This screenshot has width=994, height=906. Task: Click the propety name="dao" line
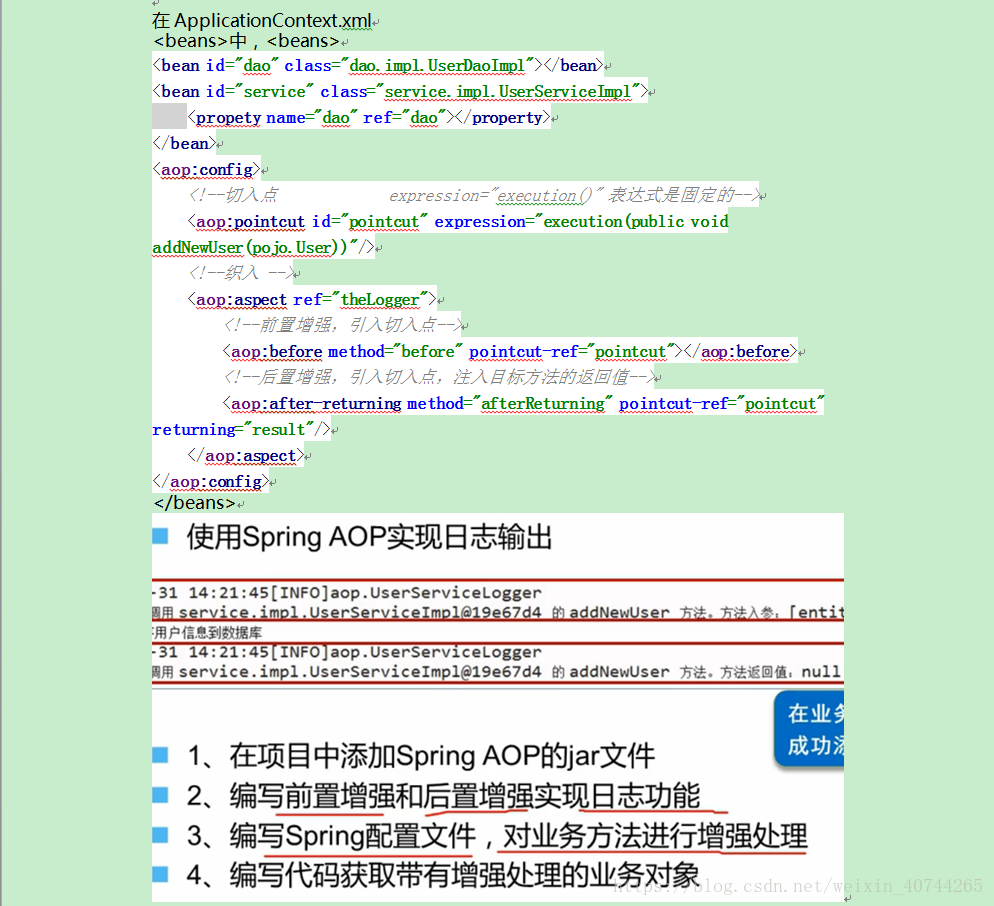(369, 117)
